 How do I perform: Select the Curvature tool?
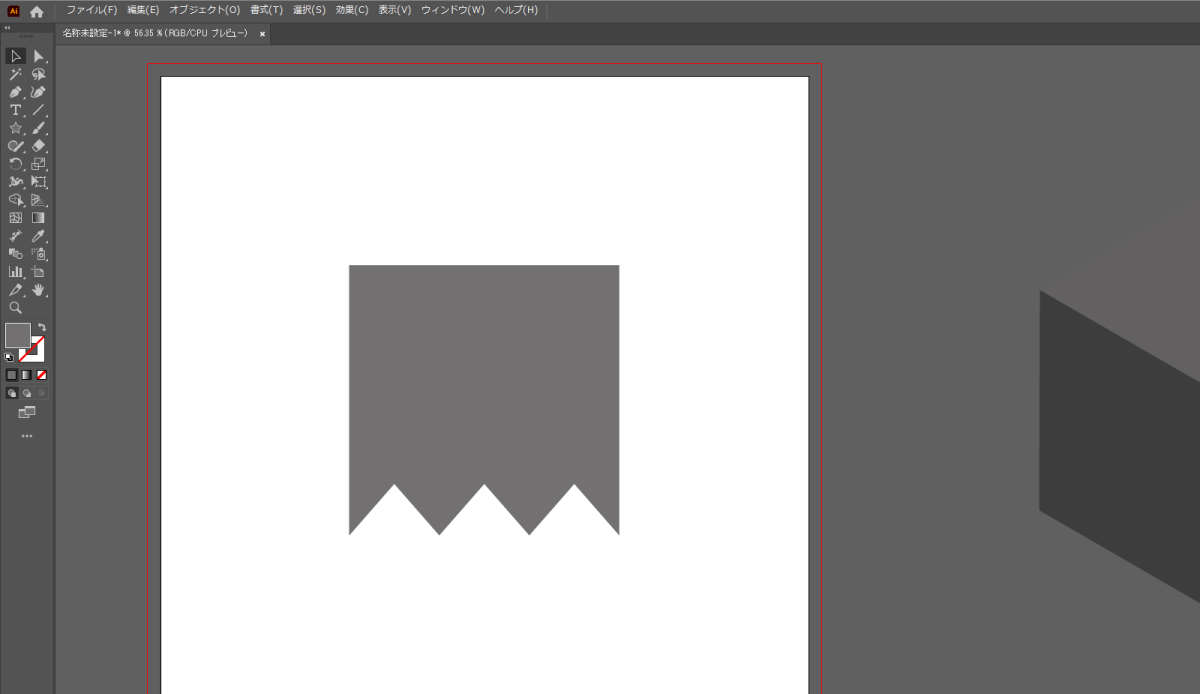(x=39, y=92)
